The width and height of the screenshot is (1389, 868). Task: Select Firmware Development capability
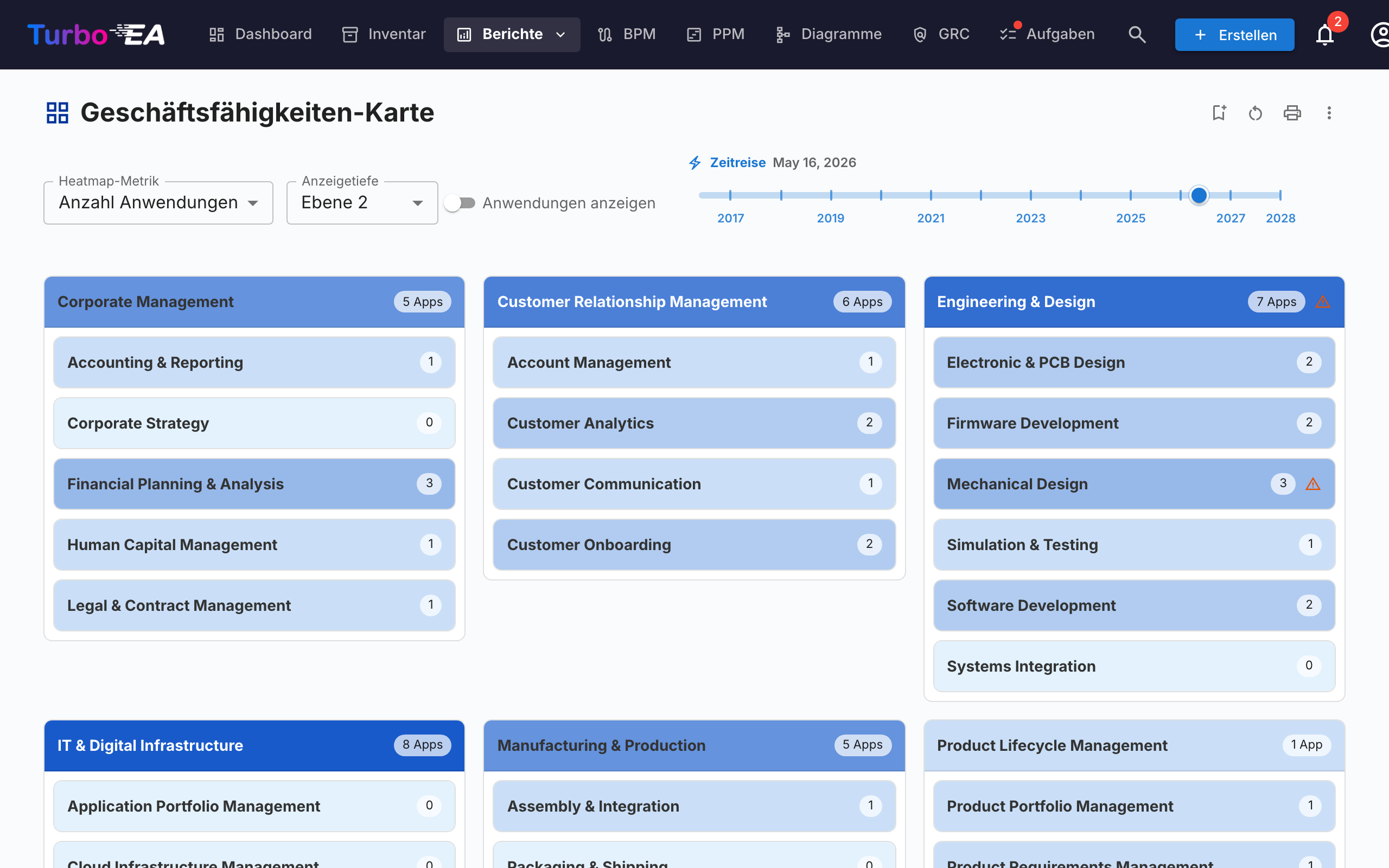coord(1133,423)
